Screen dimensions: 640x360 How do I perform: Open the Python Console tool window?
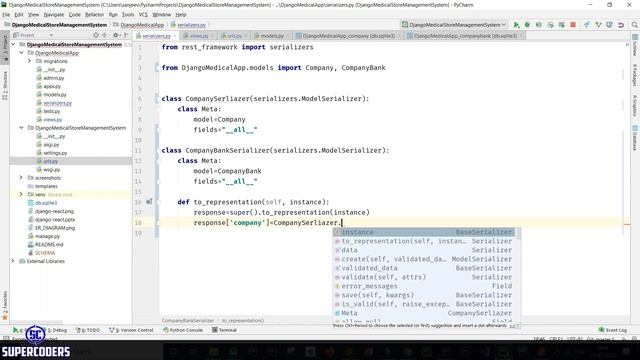coord(183,330)
